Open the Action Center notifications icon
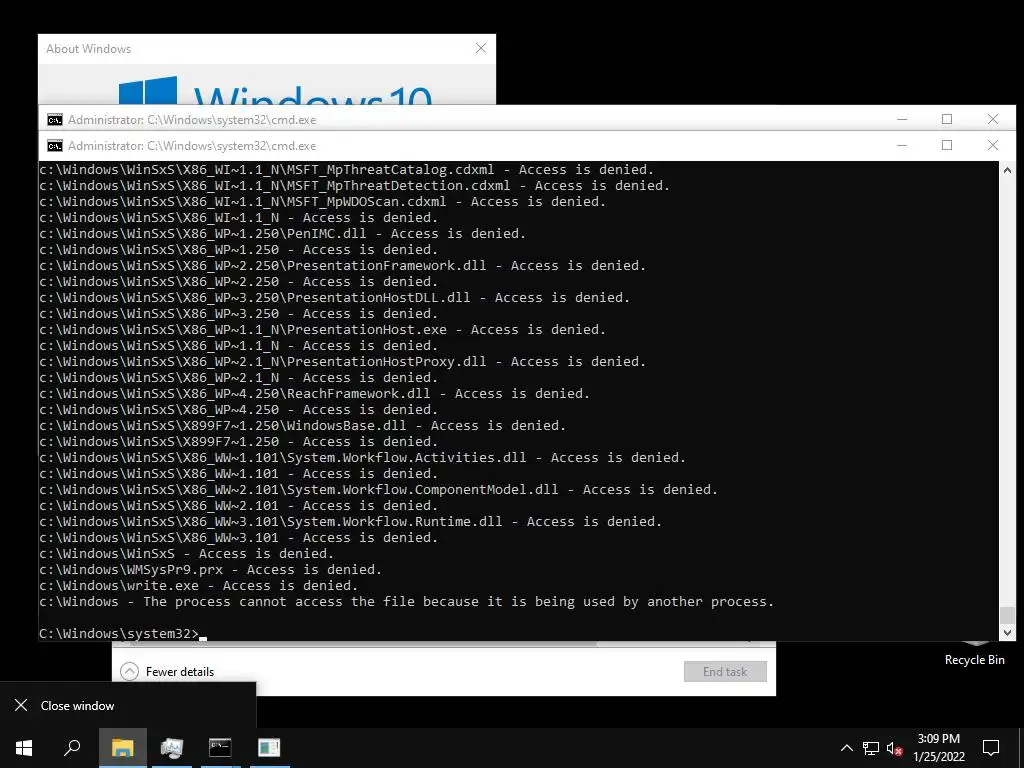 pyautogui.click(x=991, y=748)
